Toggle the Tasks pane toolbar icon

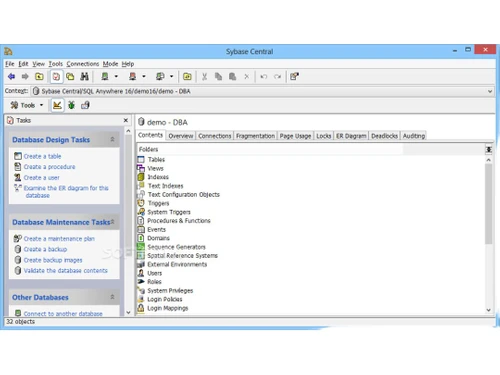[x=56, y=77]
